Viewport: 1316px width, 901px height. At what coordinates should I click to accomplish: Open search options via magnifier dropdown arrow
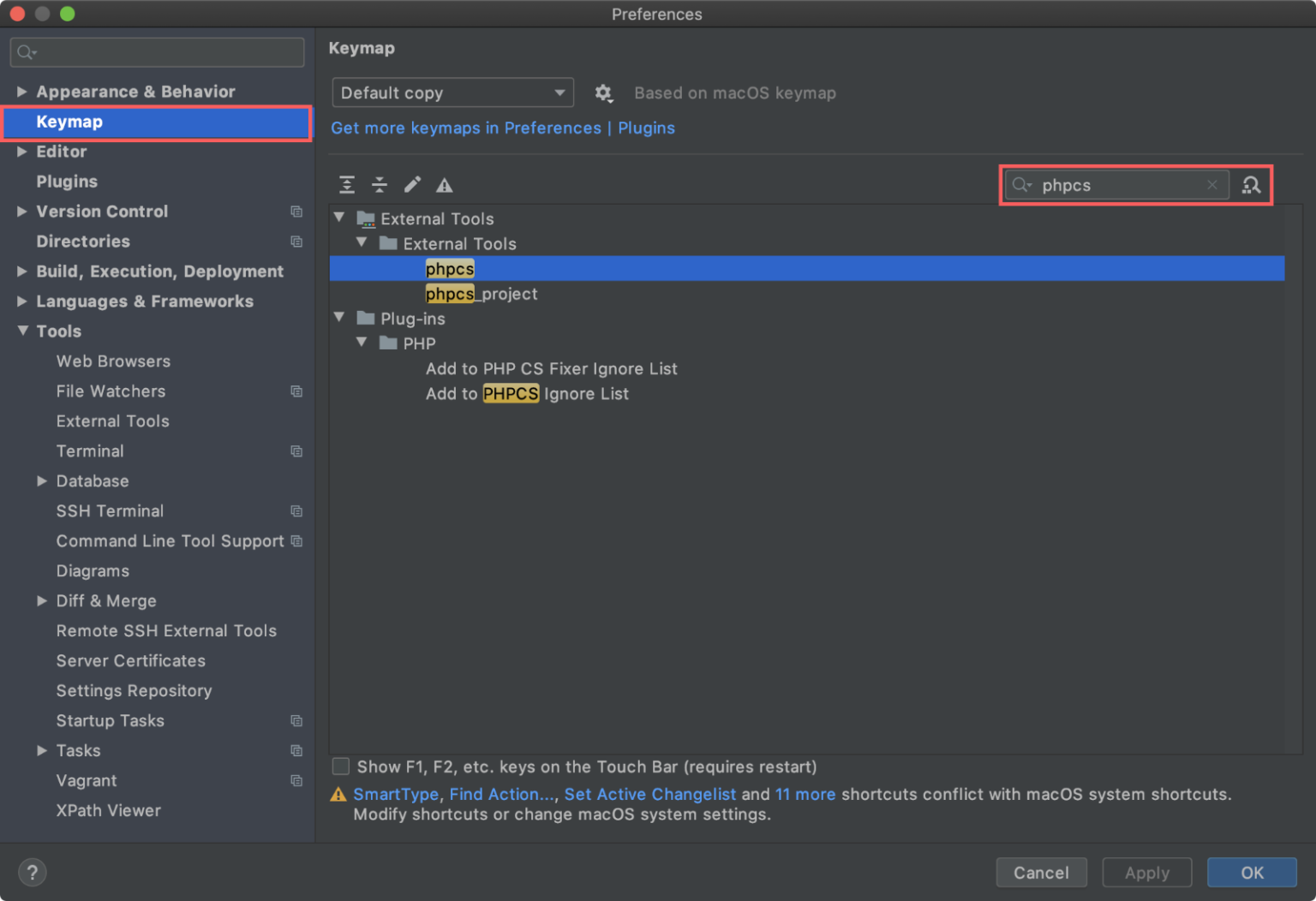[1021, 184]
